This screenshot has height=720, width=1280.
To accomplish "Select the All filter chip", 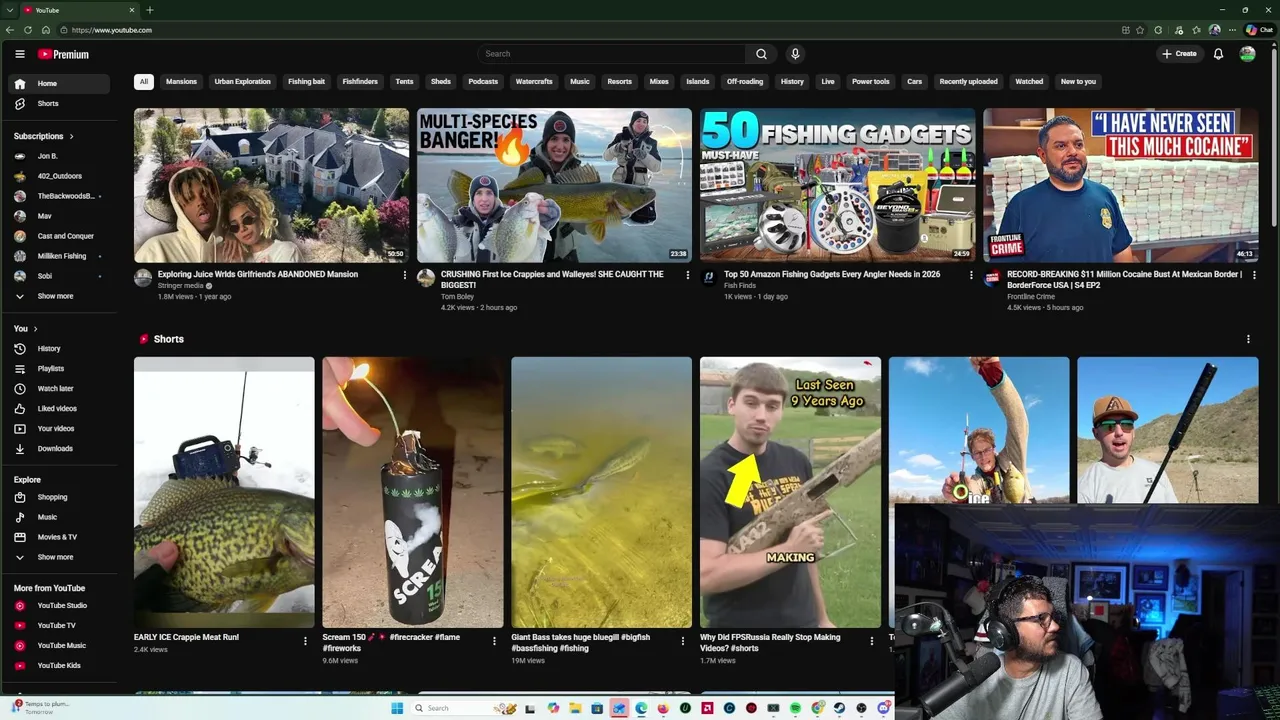I will 144,82.
